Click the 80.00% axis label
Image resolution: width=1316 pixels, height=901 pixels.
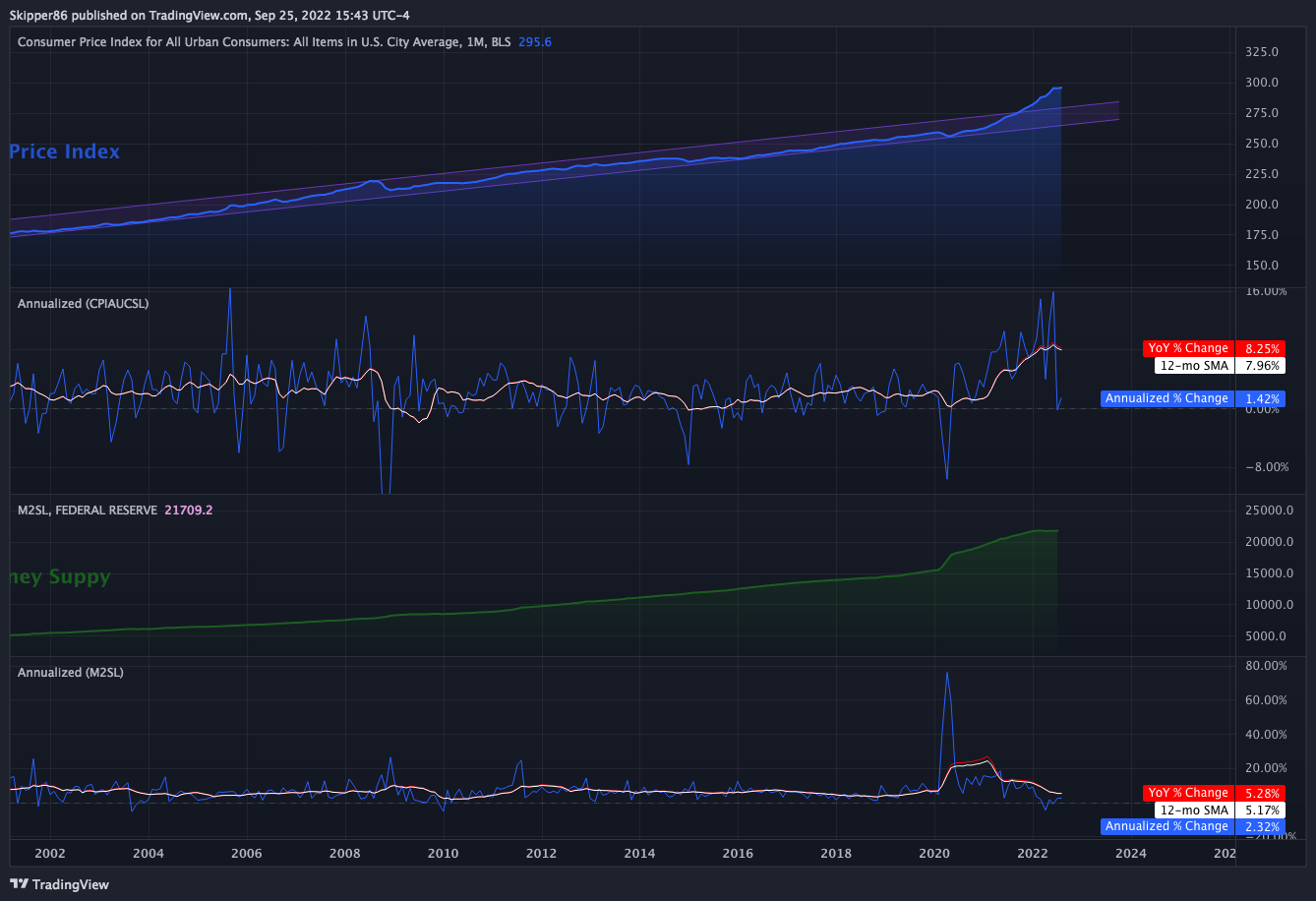[x=1266, y=665]
